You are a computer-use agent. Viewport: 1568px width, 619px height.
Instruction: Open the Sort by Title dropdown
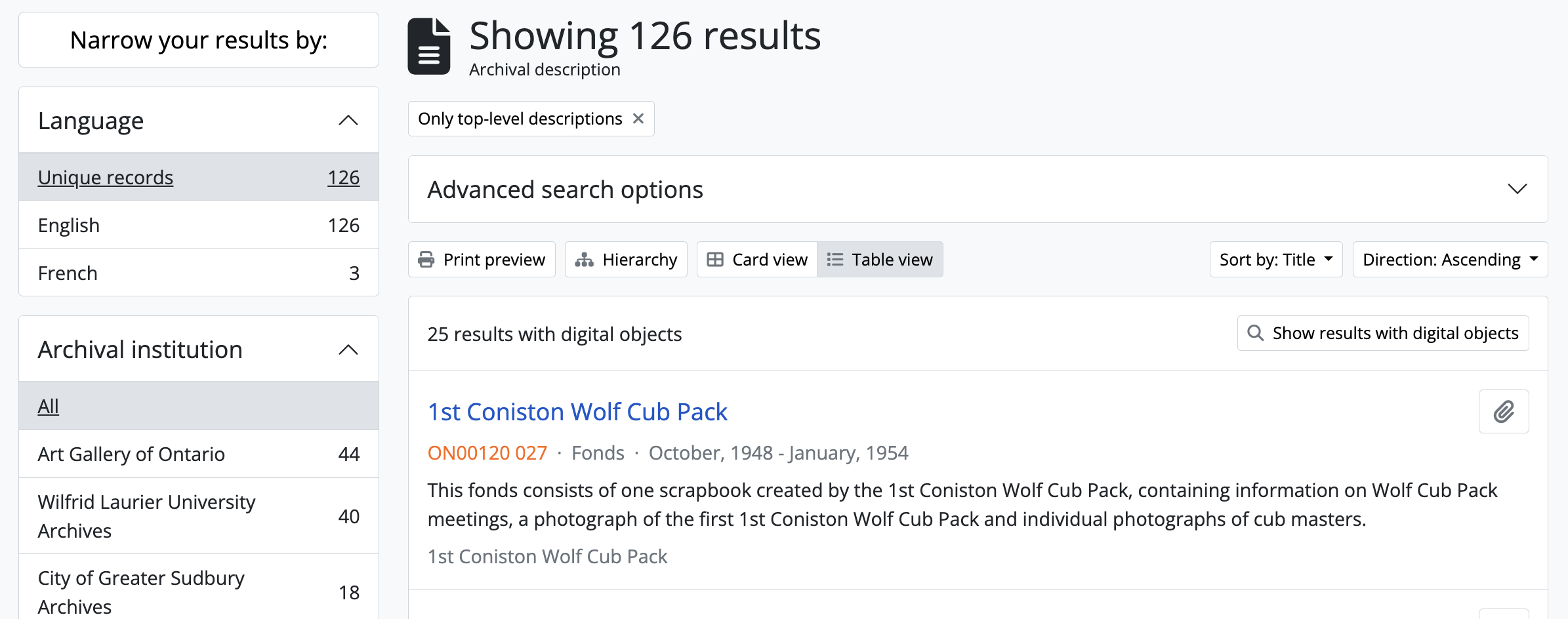coord(1275,260)
